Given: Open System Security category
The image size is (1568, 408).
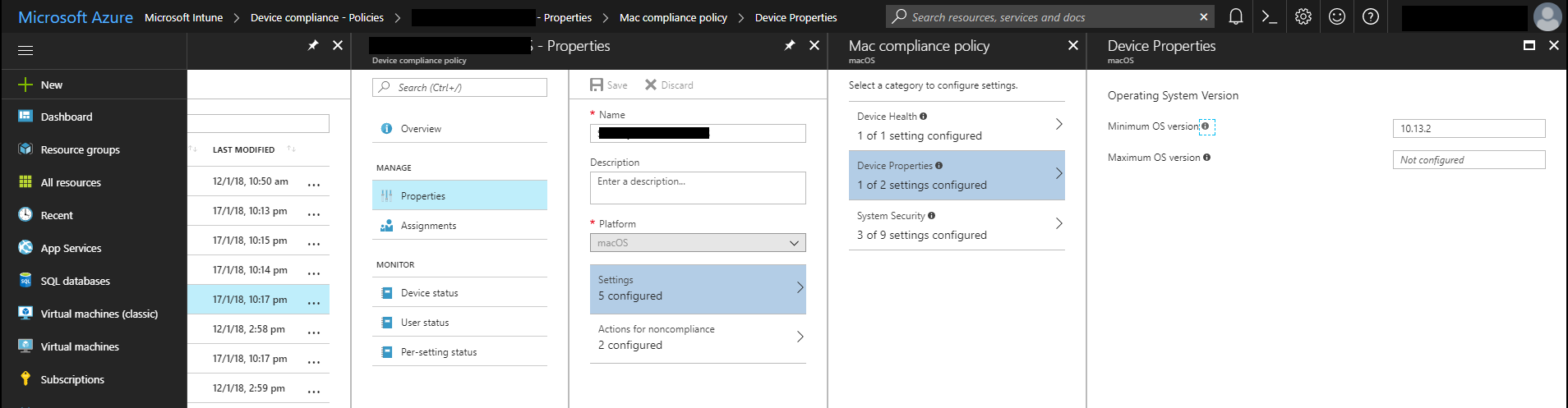Looking at the screenshot, I should pos(957,225).
